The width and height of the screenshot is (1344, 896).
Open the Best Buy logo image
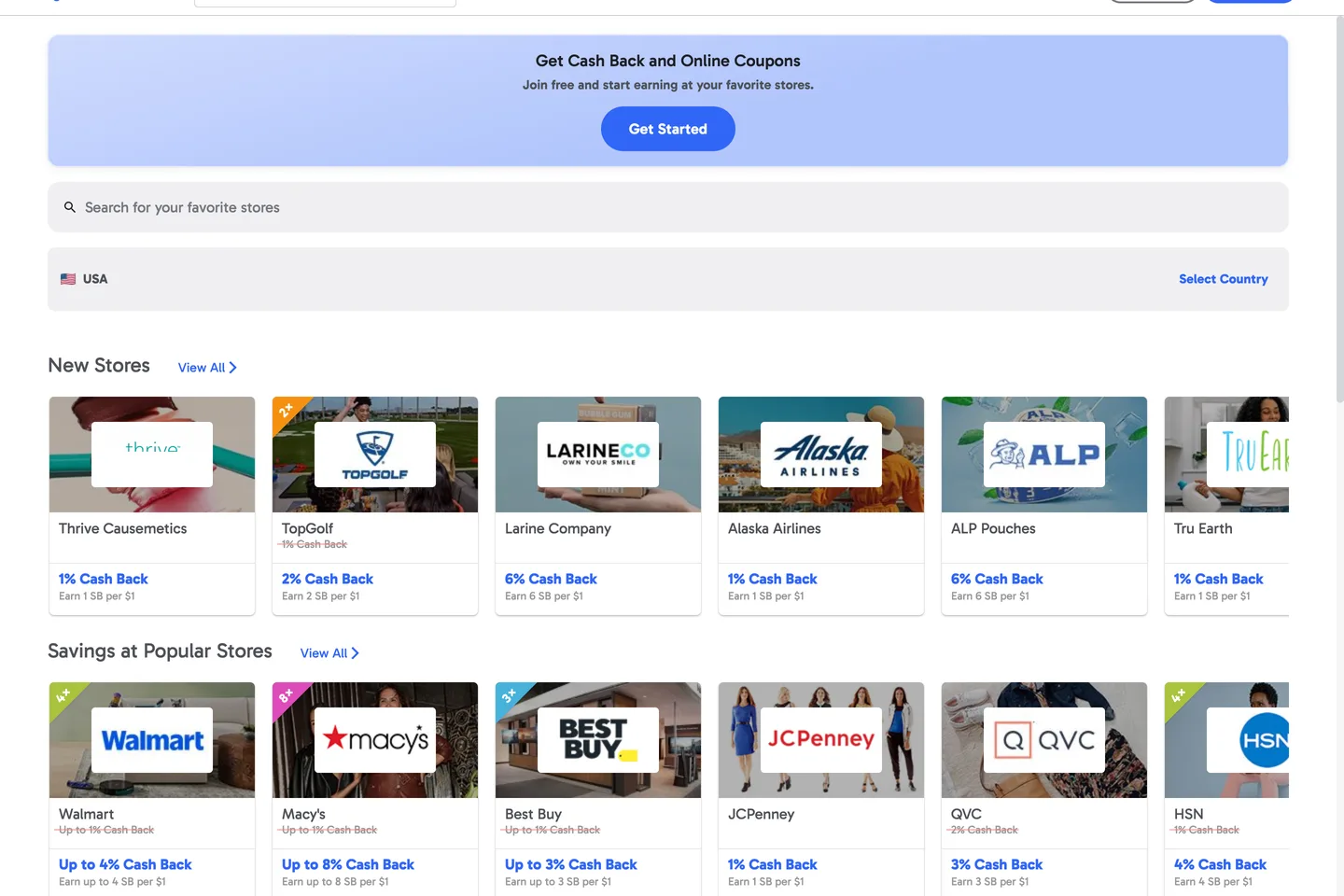coord(598,740)
